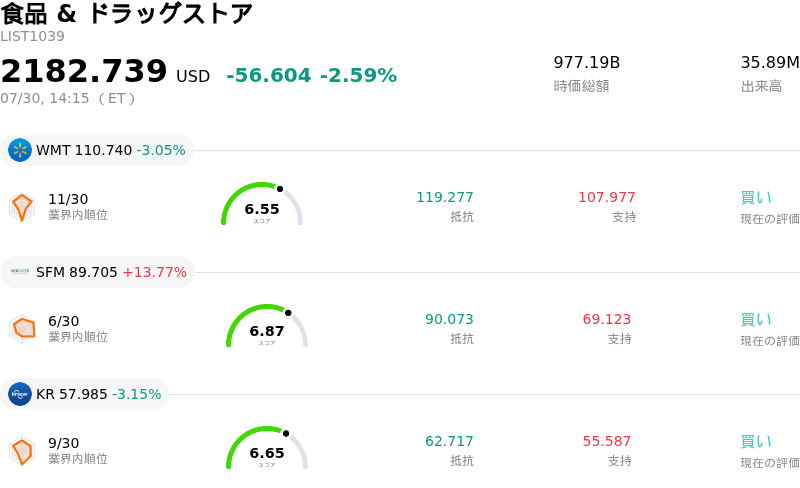Click the Walmart logo icon
Image resolution: width=800 pixels, height=488 pixels.
coord(20,150)
